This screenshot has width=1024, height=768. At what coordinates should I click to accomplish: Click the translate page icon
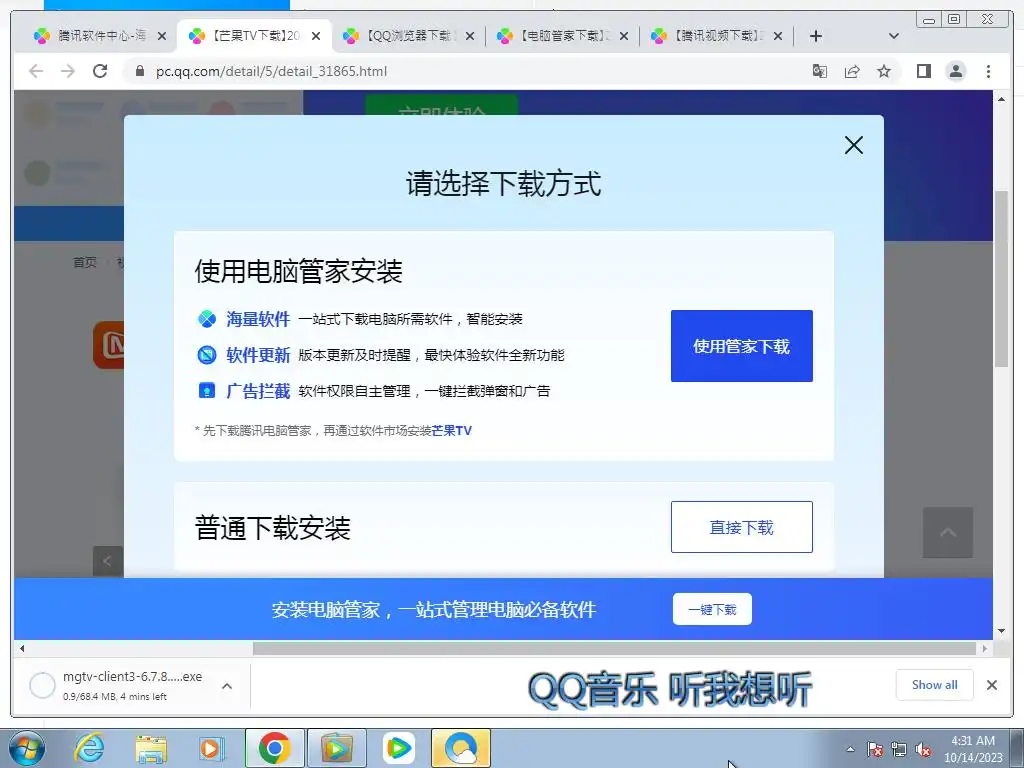click(x=820, y=71)
